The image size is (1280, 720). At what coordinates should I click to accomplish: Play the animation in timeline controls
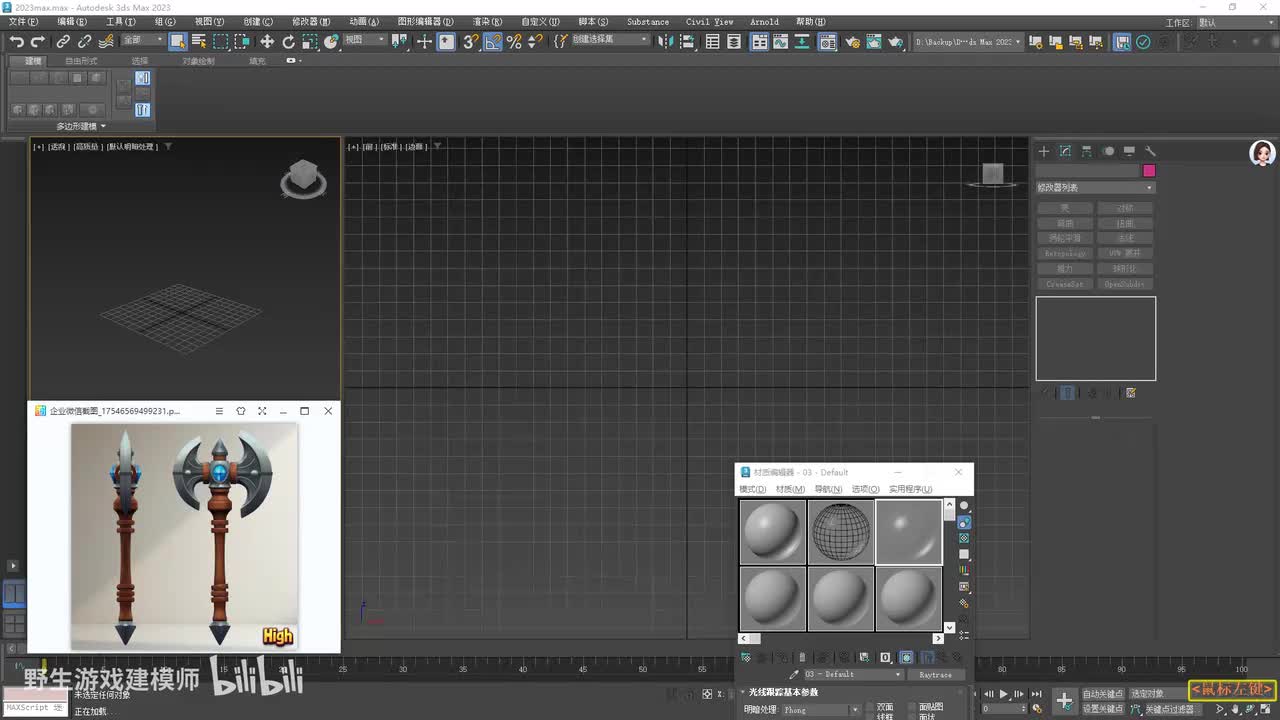tap(1004, 694)
